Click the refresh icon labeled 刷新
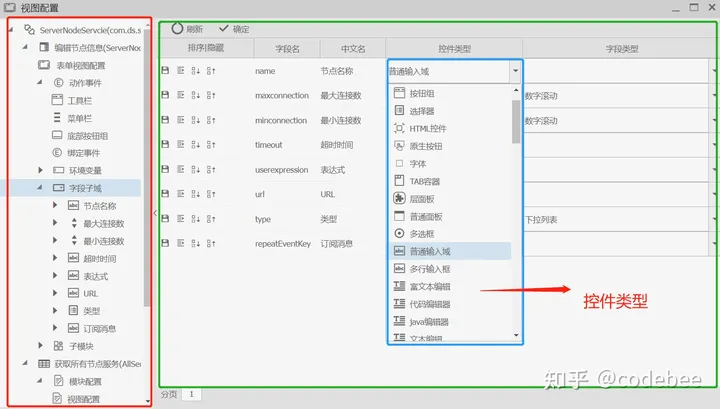Image resolution: width=720 pixels, height=409 pixels. point(178,29)
